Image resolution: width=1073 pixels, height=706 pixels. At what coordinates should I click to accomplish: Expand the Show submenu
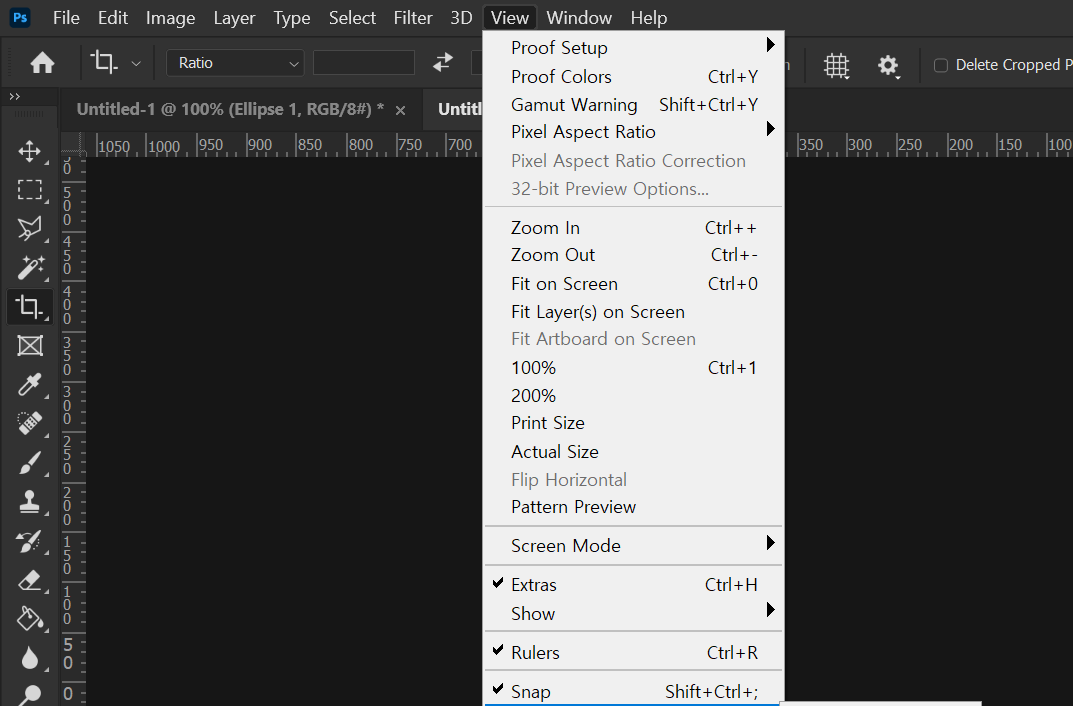(x=634, y=614)
